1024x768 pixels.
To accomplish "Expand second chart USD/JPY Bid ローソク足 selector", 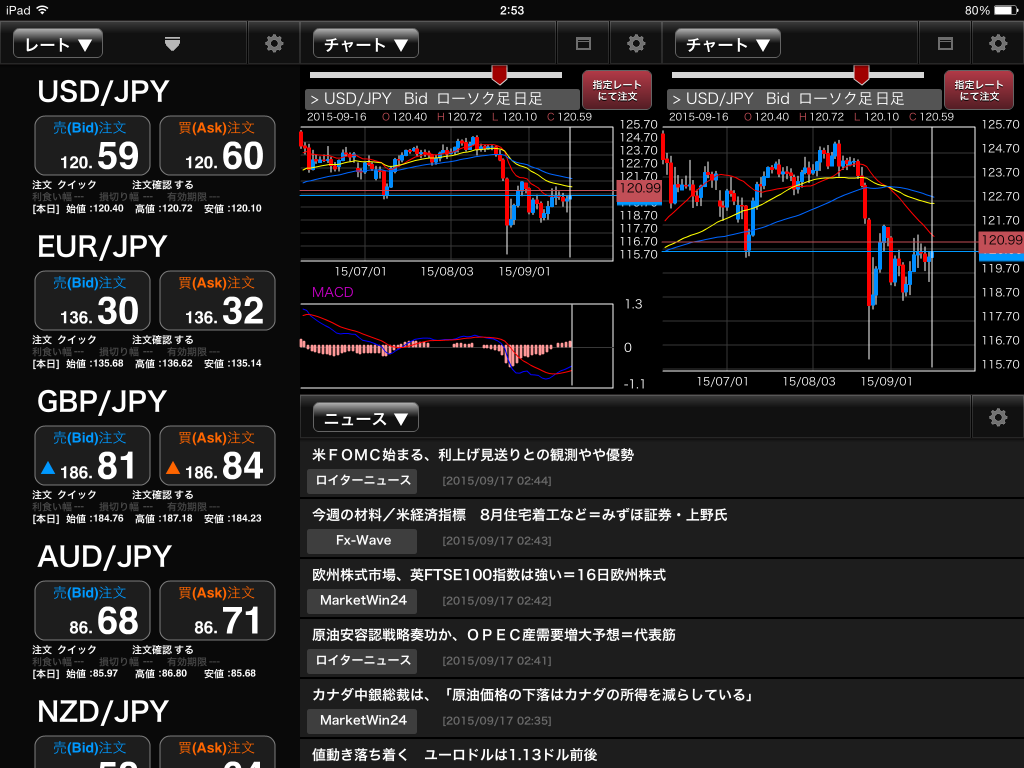I will (x=804, y=99).
